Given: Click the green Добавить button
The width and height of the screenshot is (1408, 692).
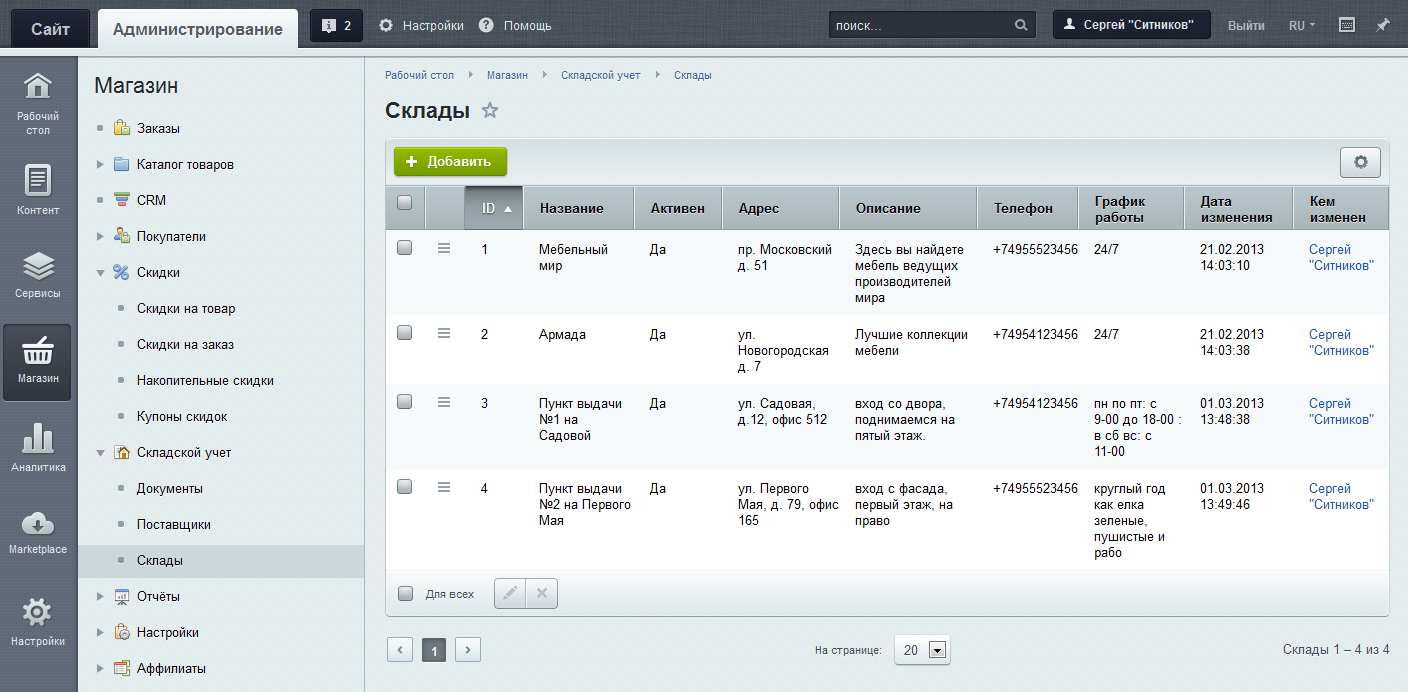Looking at the screenshot, I should click(x=450, y=162).
